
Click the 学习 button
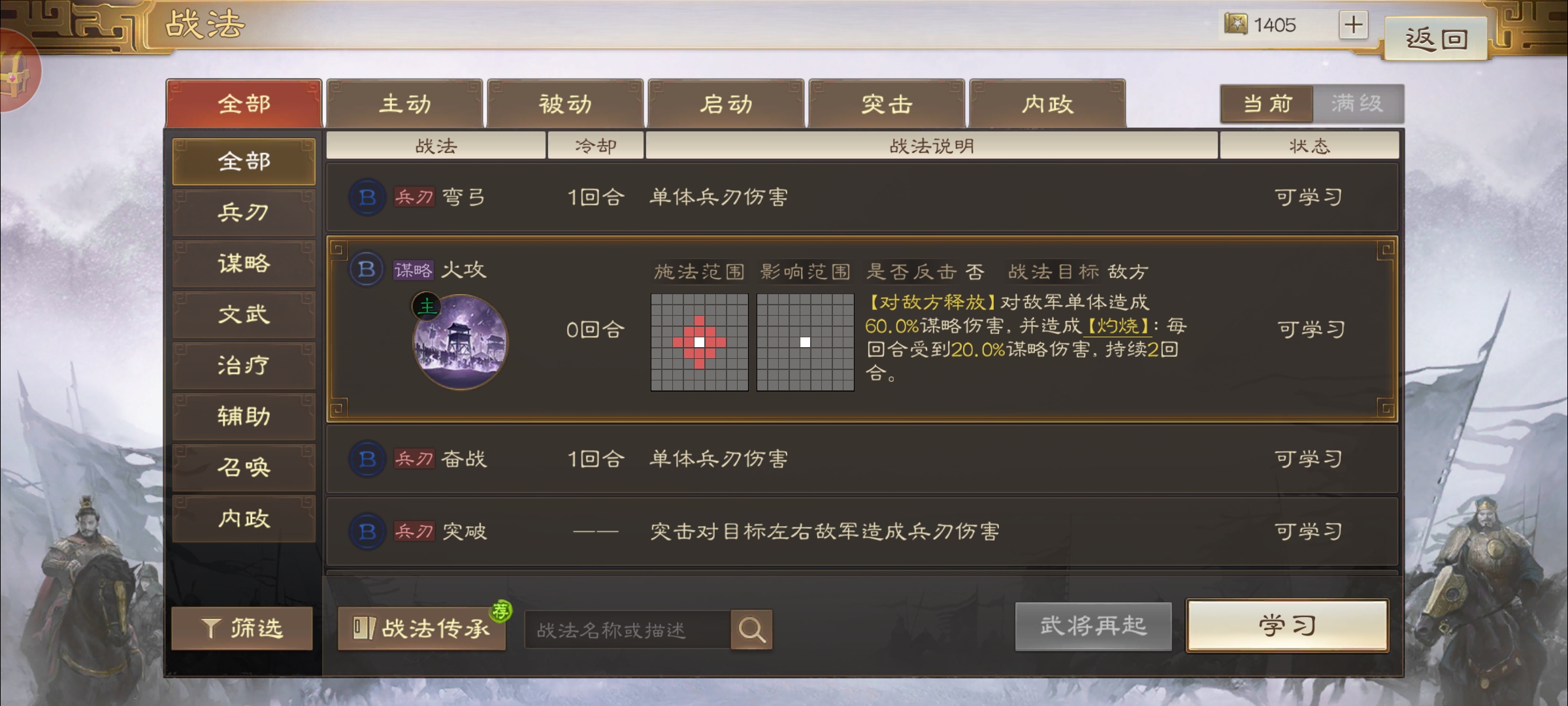tap(1287, 626)
